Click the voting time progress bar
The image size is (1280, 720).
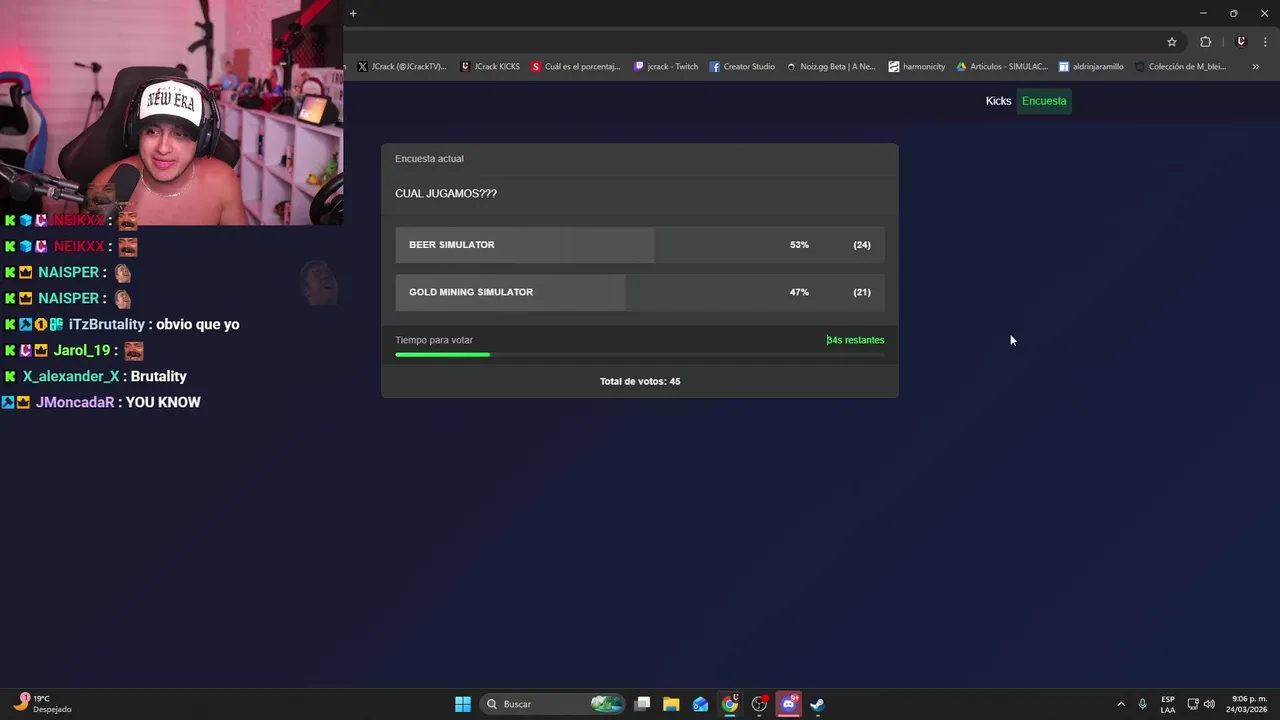[640, 354]
